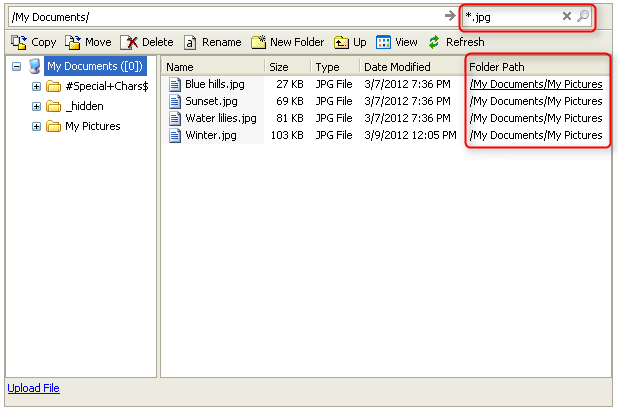Click the Blue hills.jpg file icon

coord(175,84)
